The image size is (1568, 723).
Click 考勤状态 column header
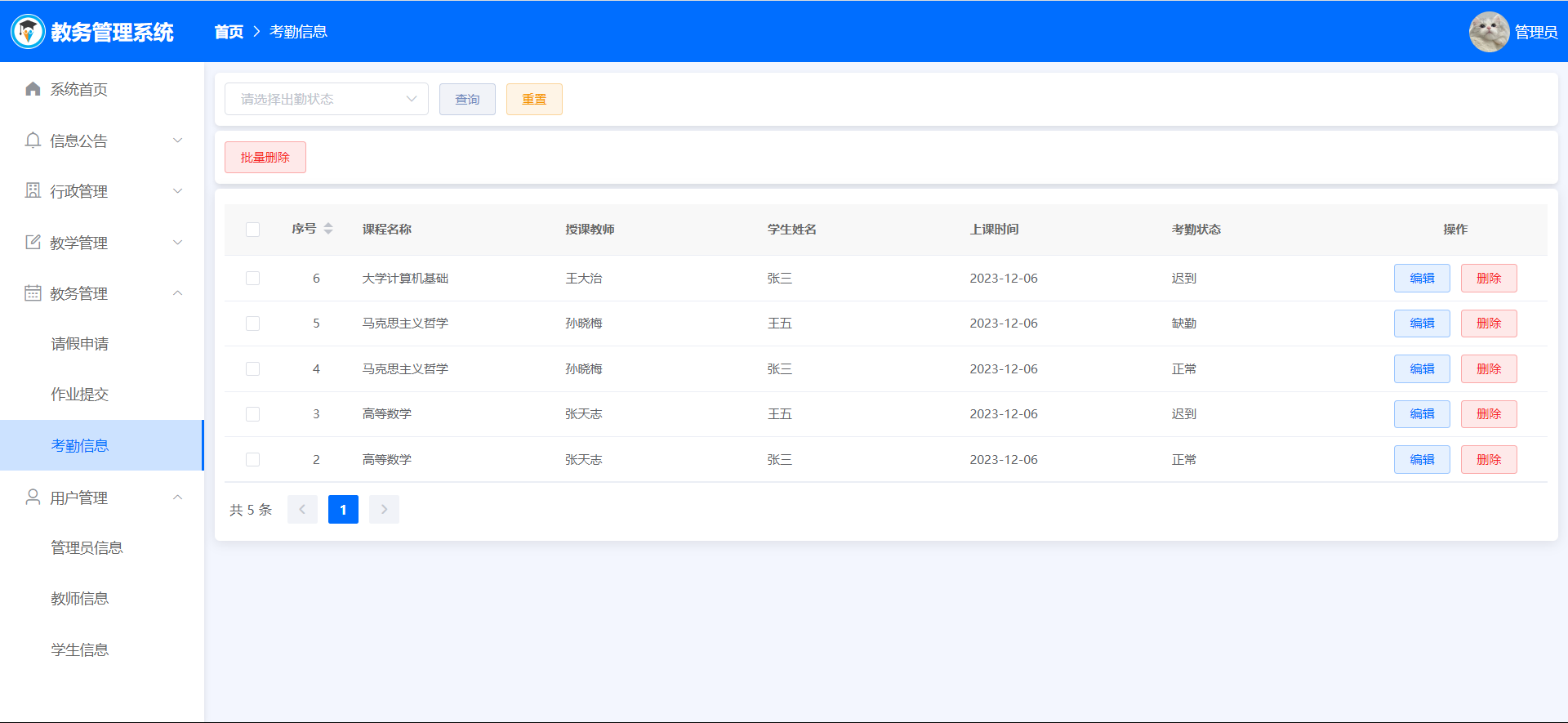(x=1196, y=230)
